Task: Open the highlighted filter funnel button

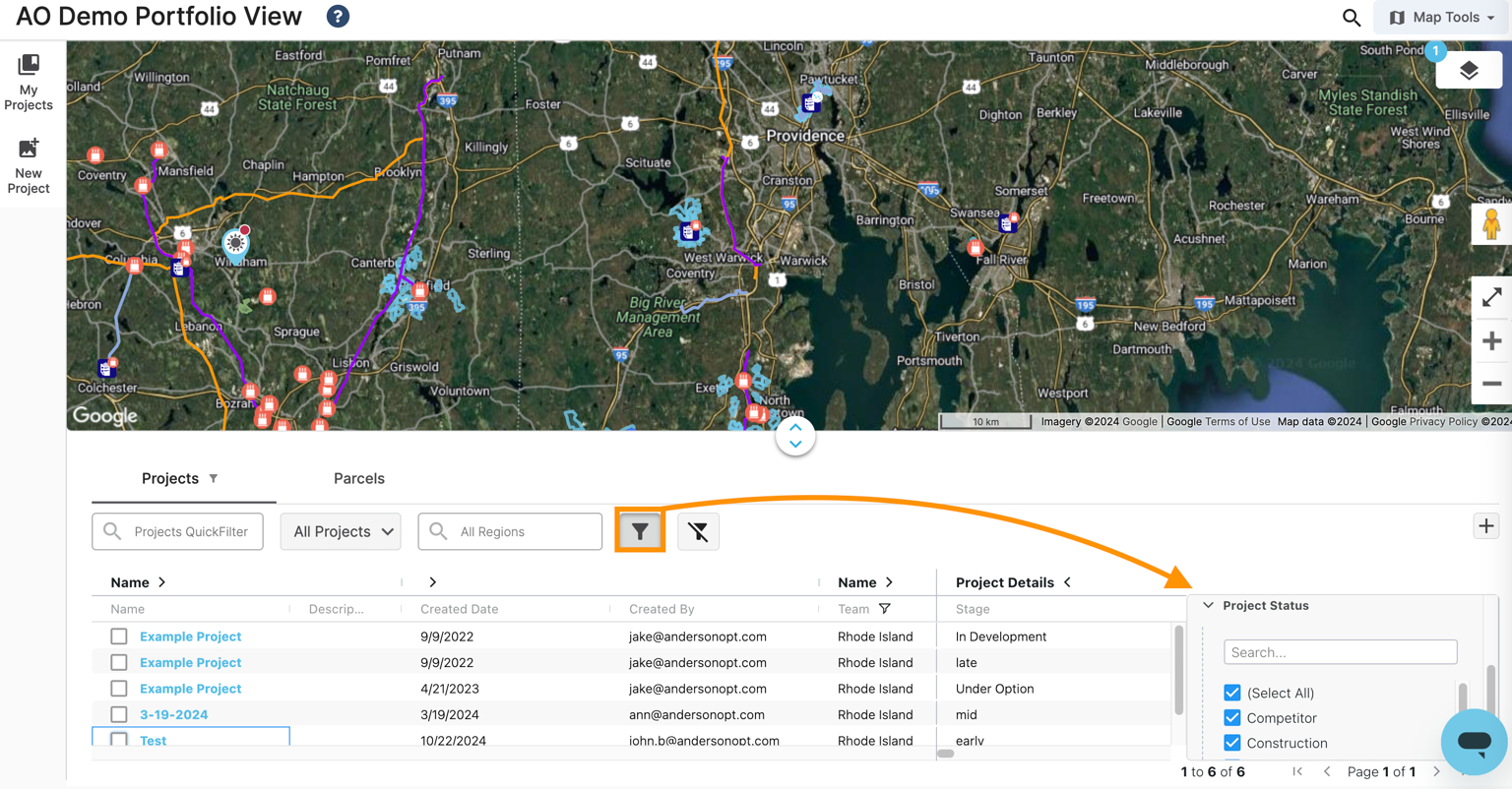Action: click(640, 531)
